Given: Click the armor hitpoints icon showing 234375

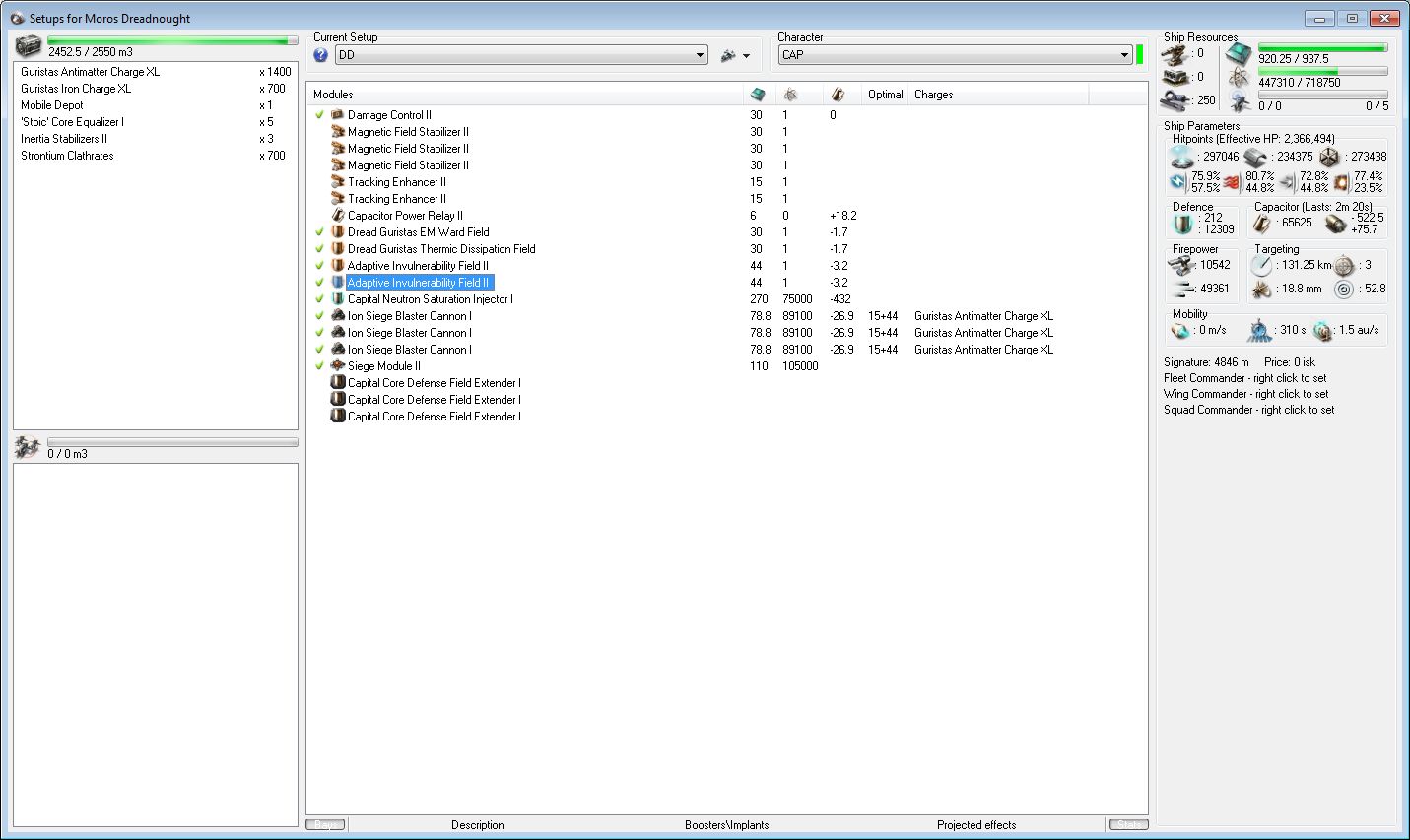Looking at the screenshot, I should pos(1255,157).
